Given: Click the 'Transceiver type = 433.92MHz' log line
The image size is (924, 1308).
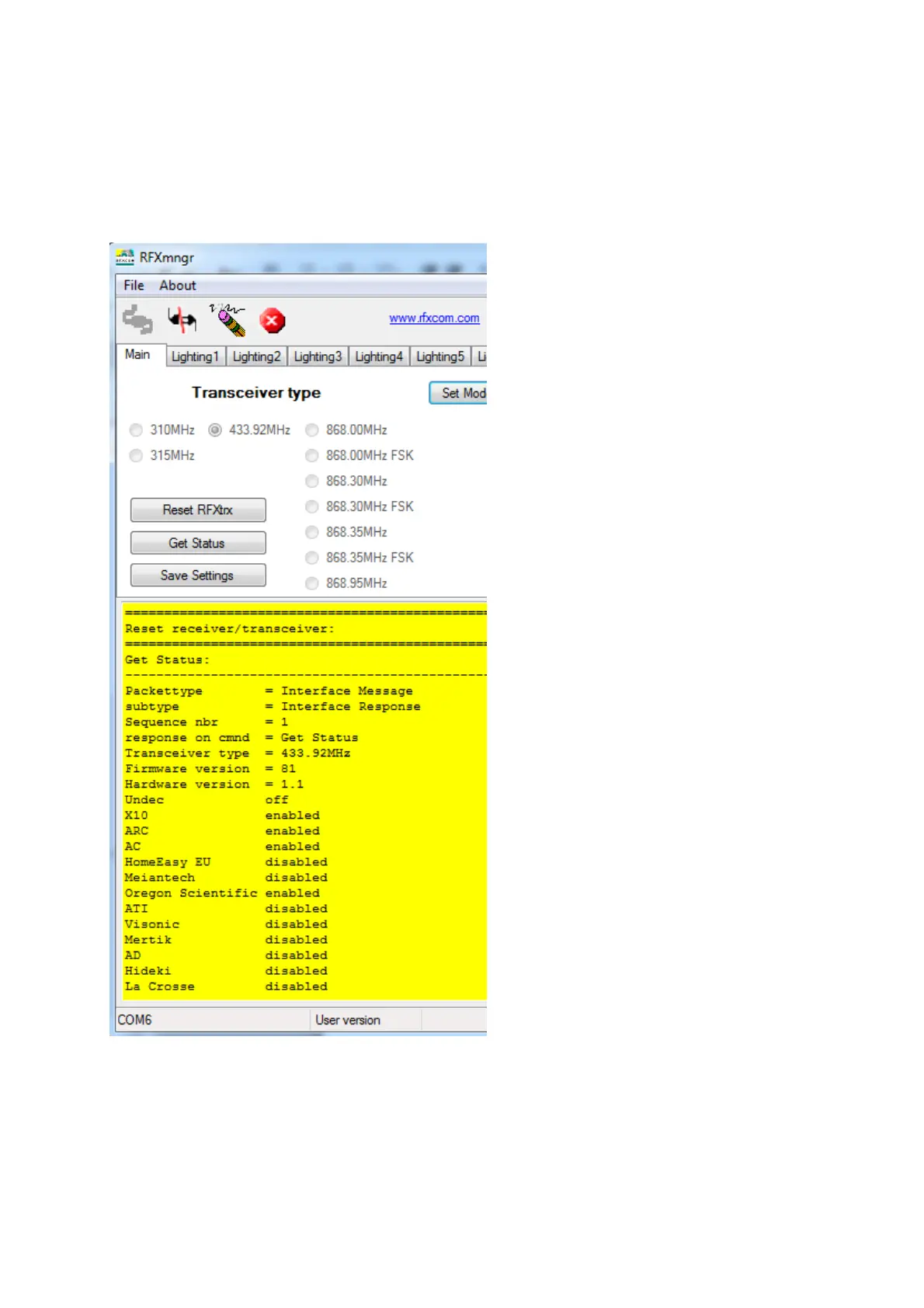Looking at the screenshot, I should point(238,753).
